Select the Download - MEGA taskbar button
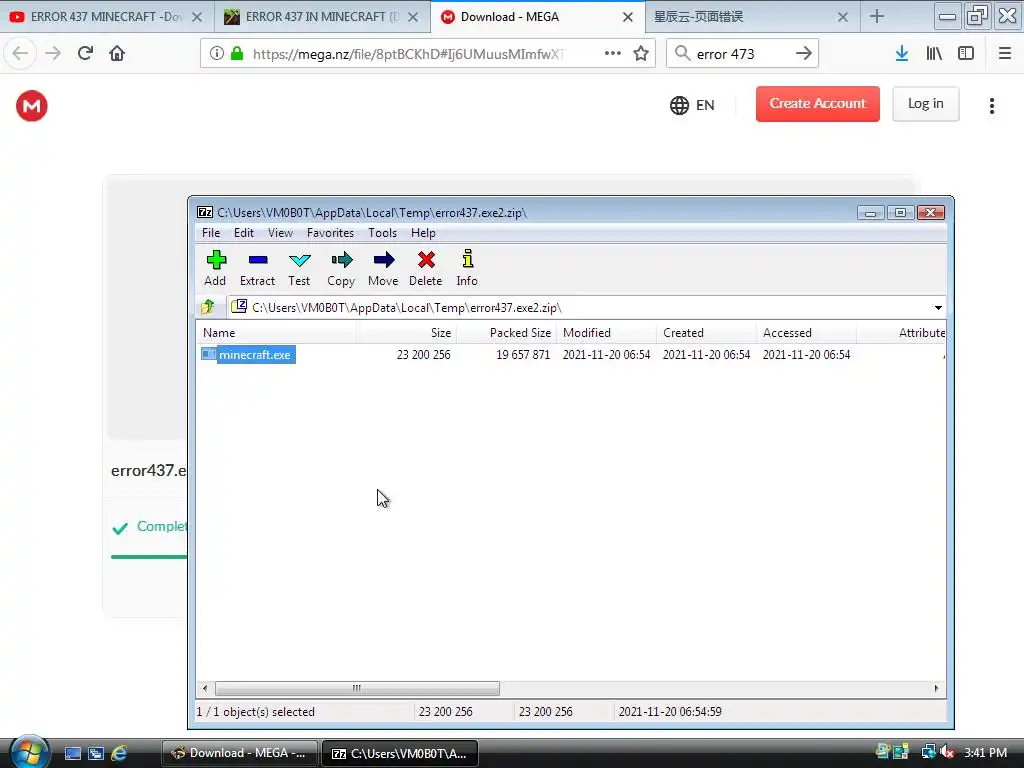The height and width of the screenshot is (768, 1024). (x=240, y=753)
